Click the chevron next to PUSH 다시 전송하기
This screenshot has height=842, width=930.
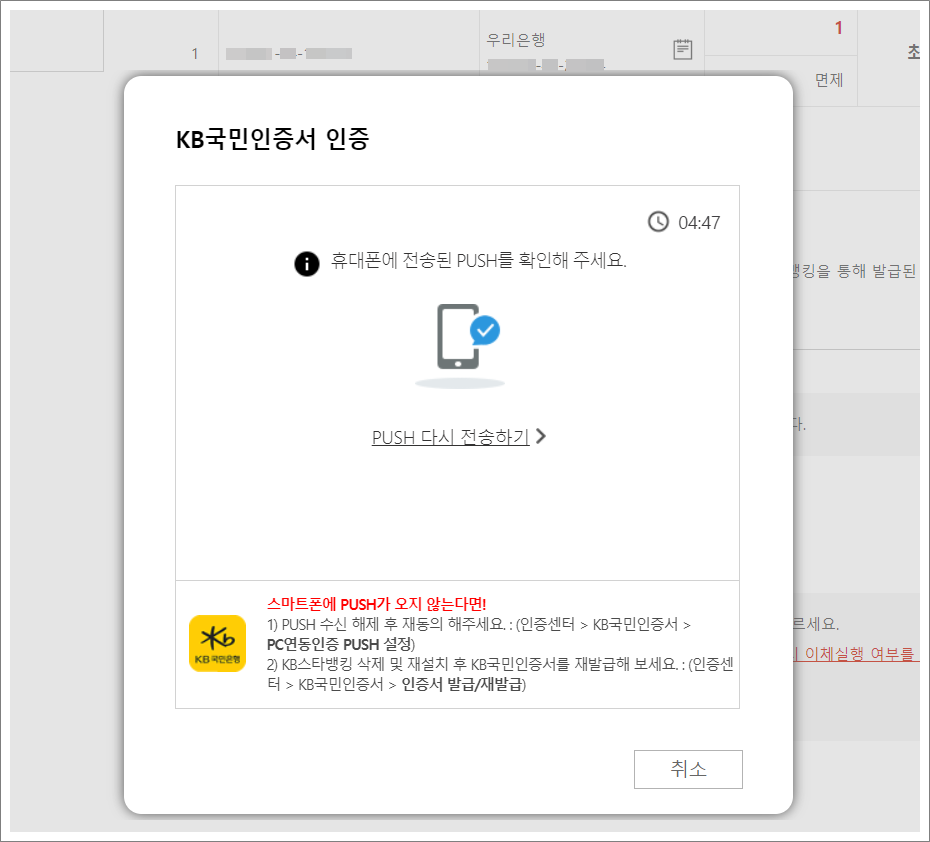click(540, 436)
